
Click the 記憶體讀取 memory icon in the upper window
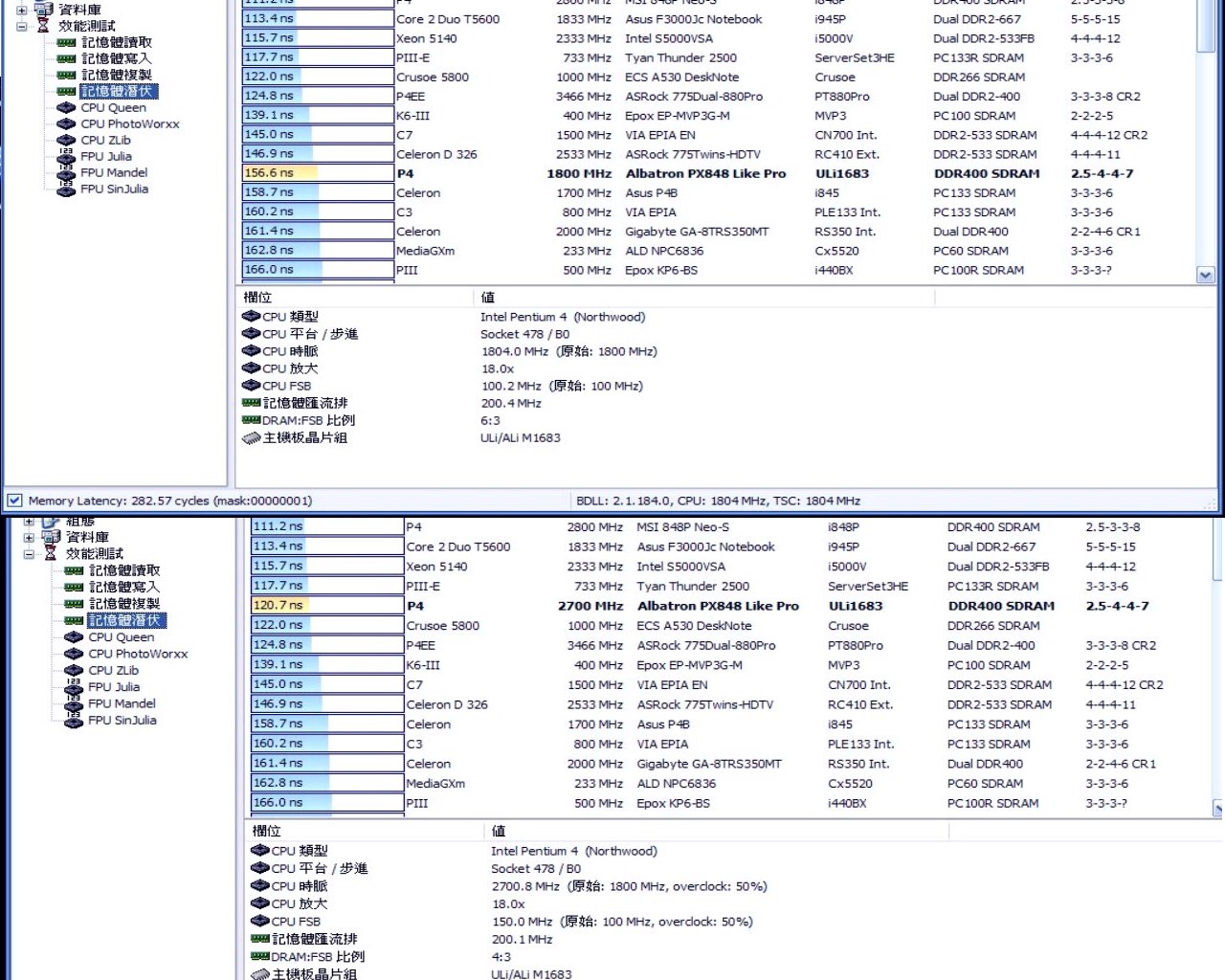pyautogui.click(x=66, y=42)
